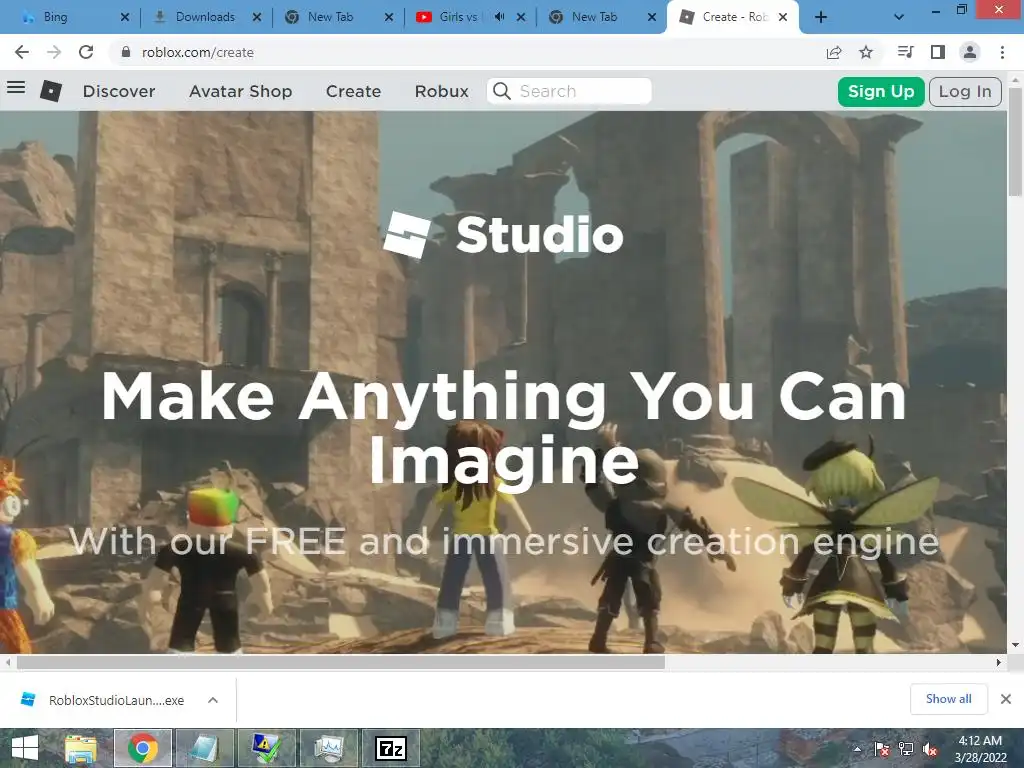
Task: Open the Create menu item
Action: point(353,91)
